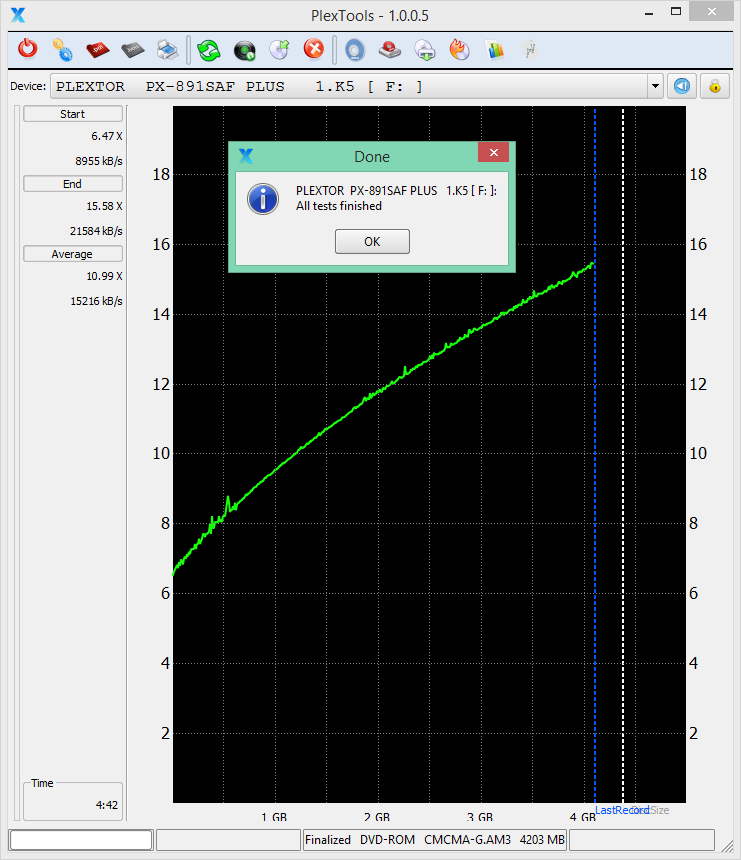Click OK in the Done dialog
Viewport: 741px width, 860px height.
pyautogui.click(x=372, y=241)
